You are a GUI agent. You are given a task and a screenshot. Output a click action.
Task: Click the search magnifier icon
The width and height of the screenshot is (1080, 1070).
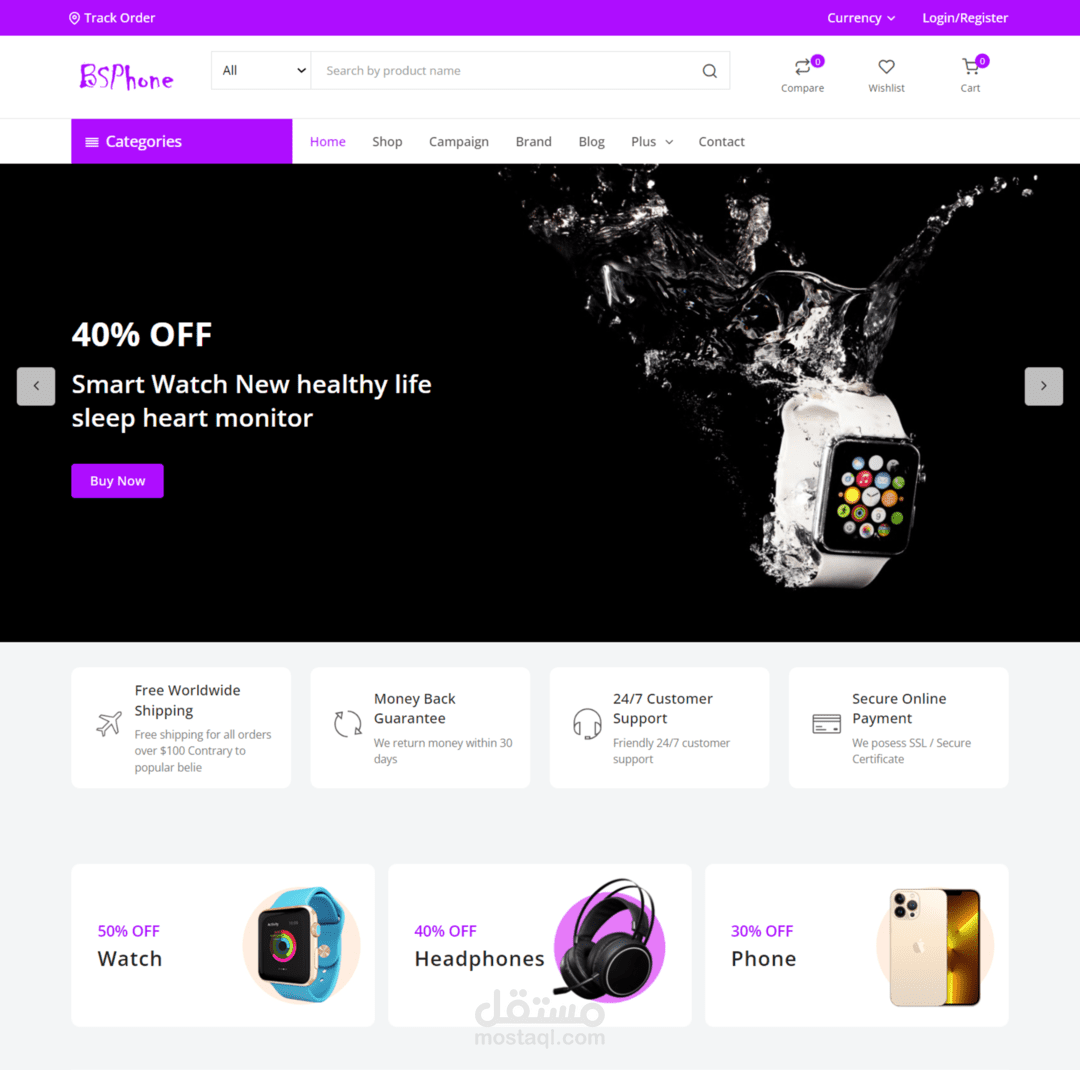coord(709,70)
